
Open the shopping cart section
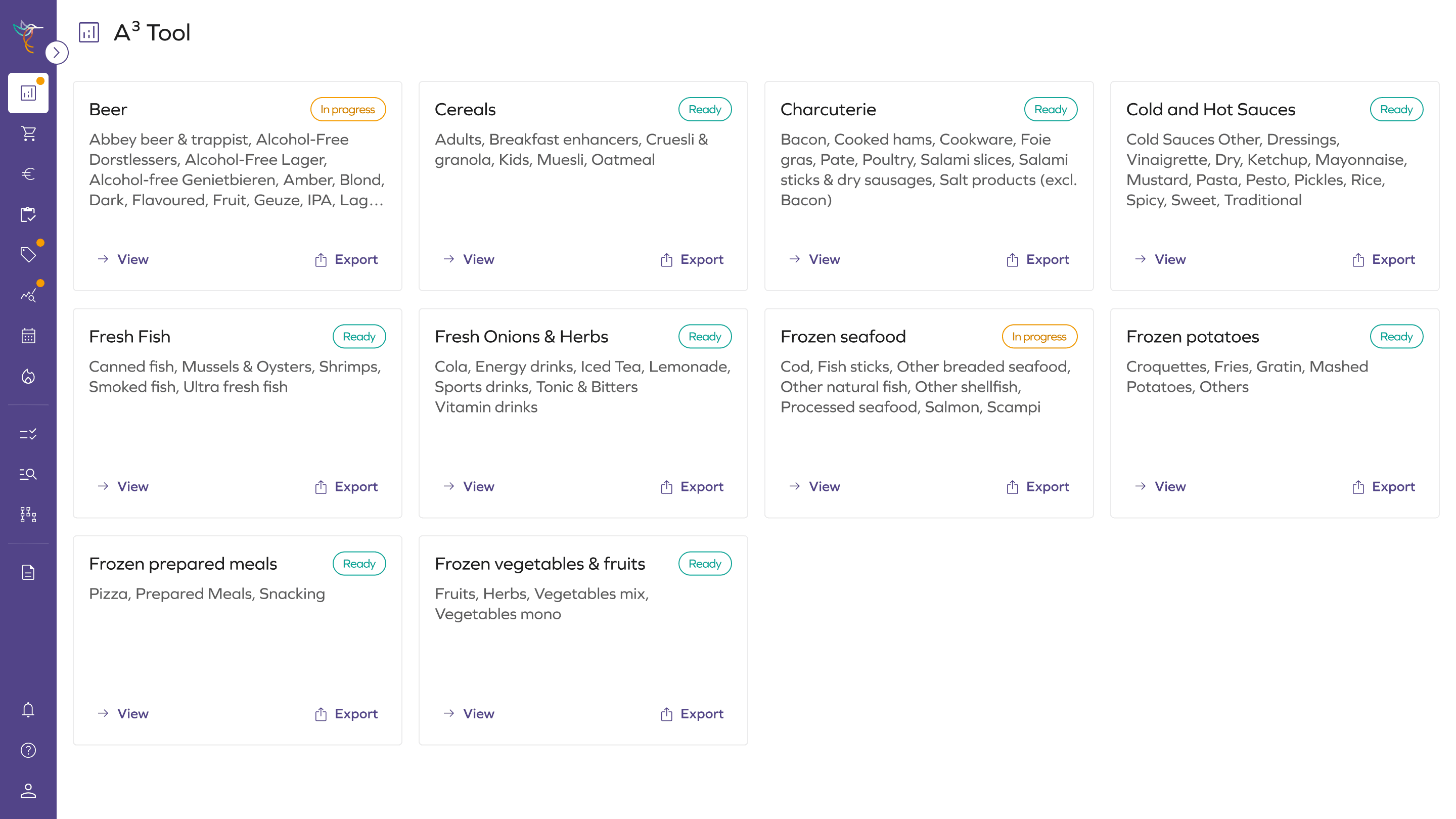point(28,133)
